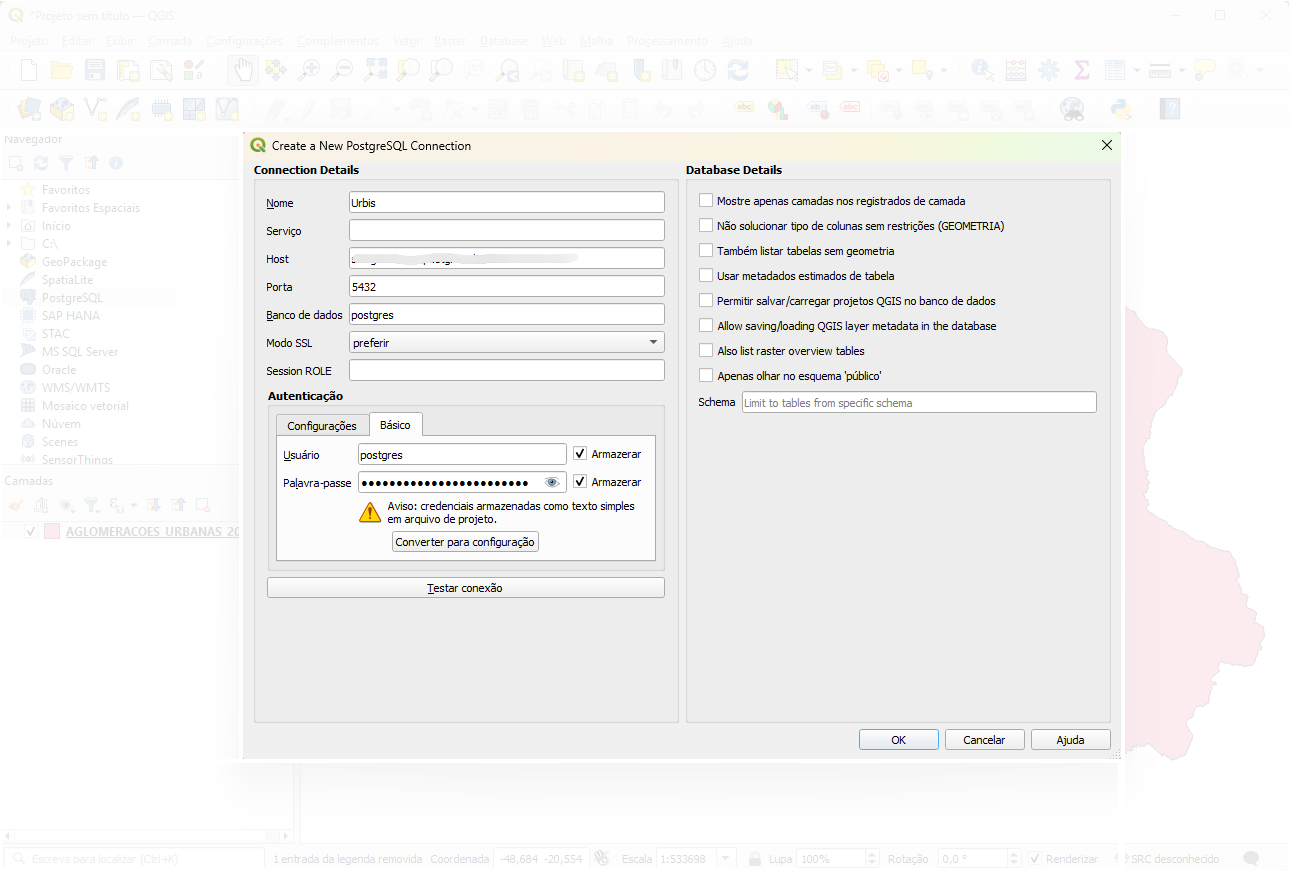
Task: Click the Select Features by area icon
Action: [x=786, y=70]
